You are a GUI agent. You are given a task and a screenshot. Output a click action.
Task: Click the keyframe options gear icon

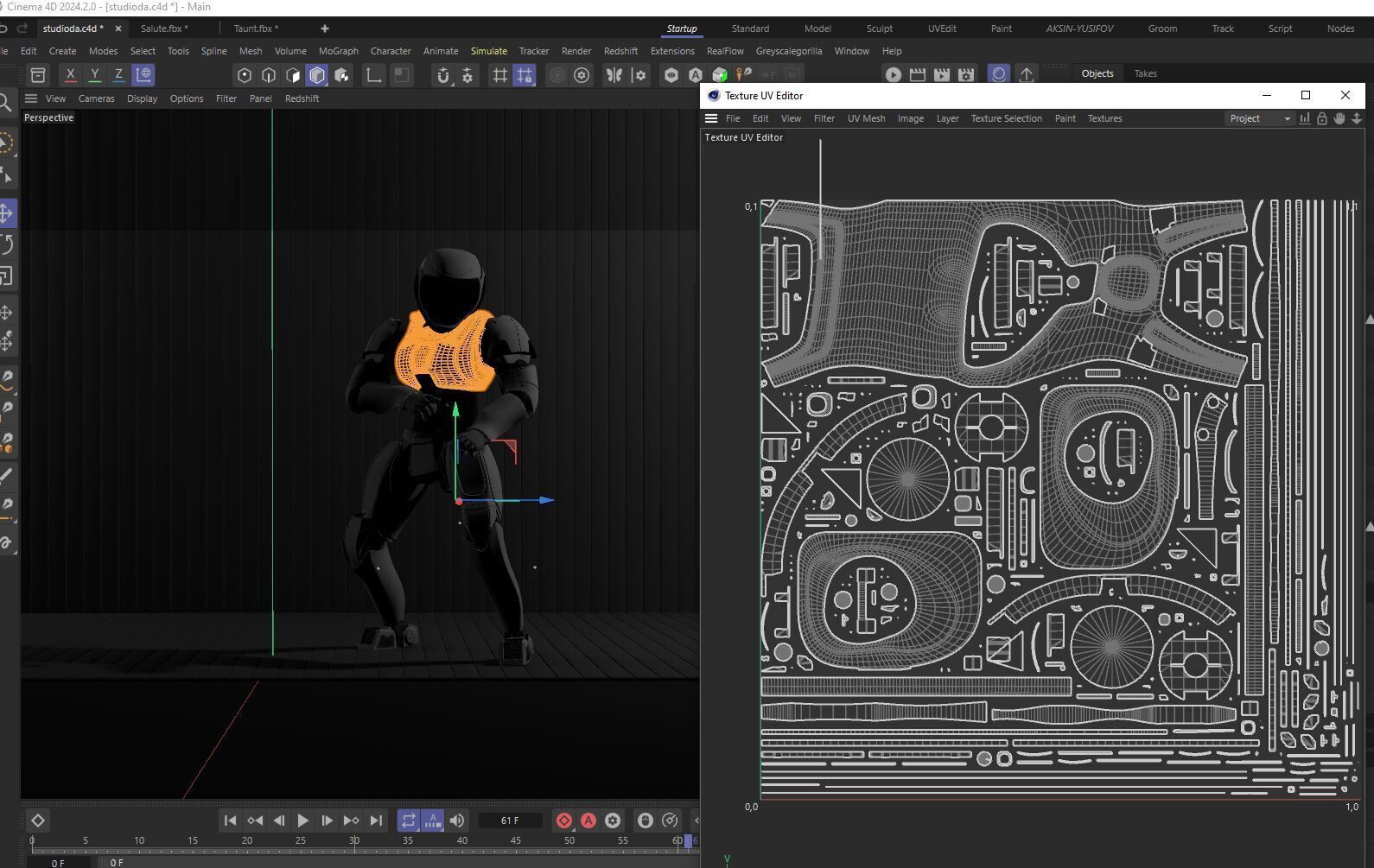(613, 820)
